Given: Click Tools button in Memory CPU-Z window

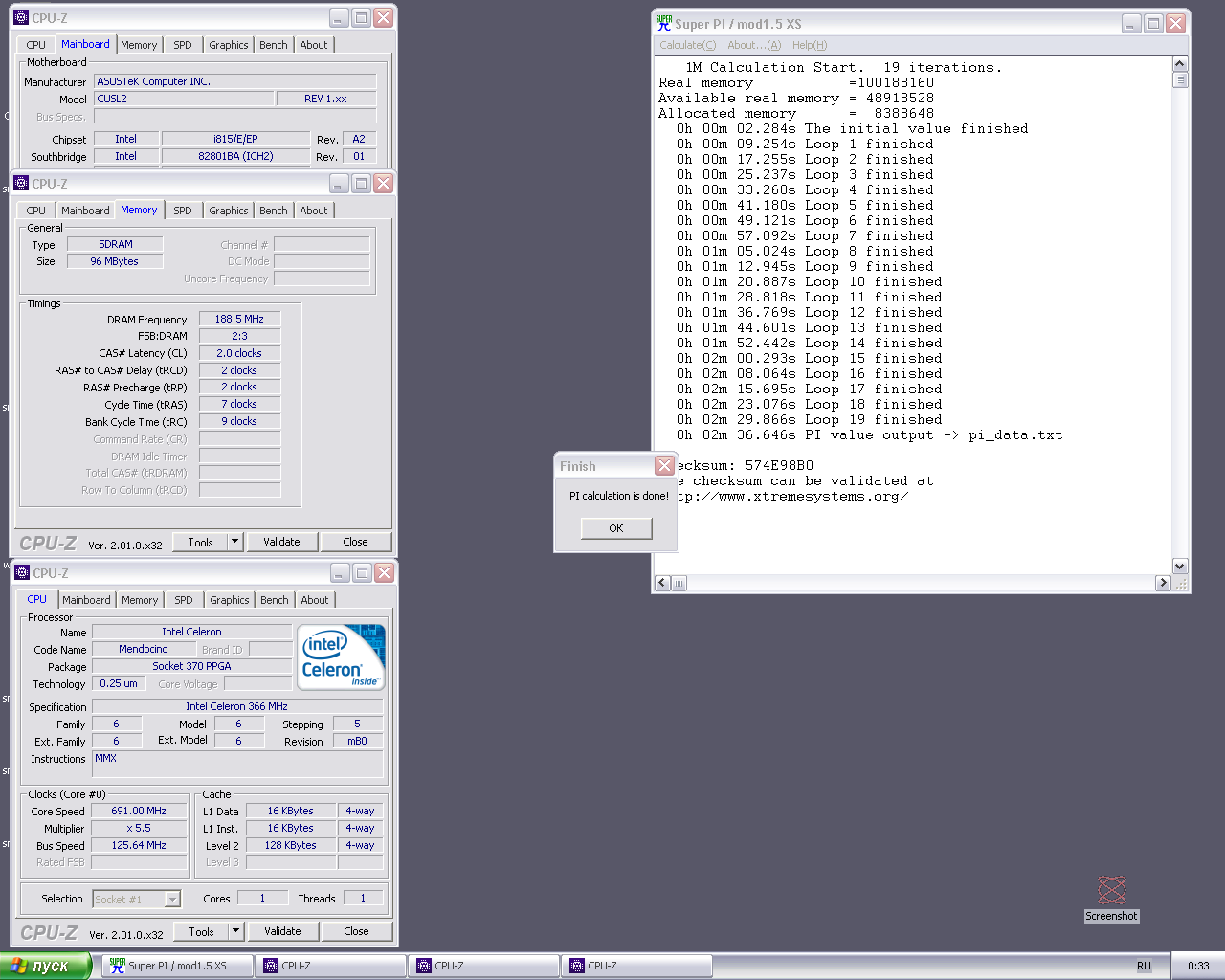Looking at the screenshot, I should (x=200, y=542).
